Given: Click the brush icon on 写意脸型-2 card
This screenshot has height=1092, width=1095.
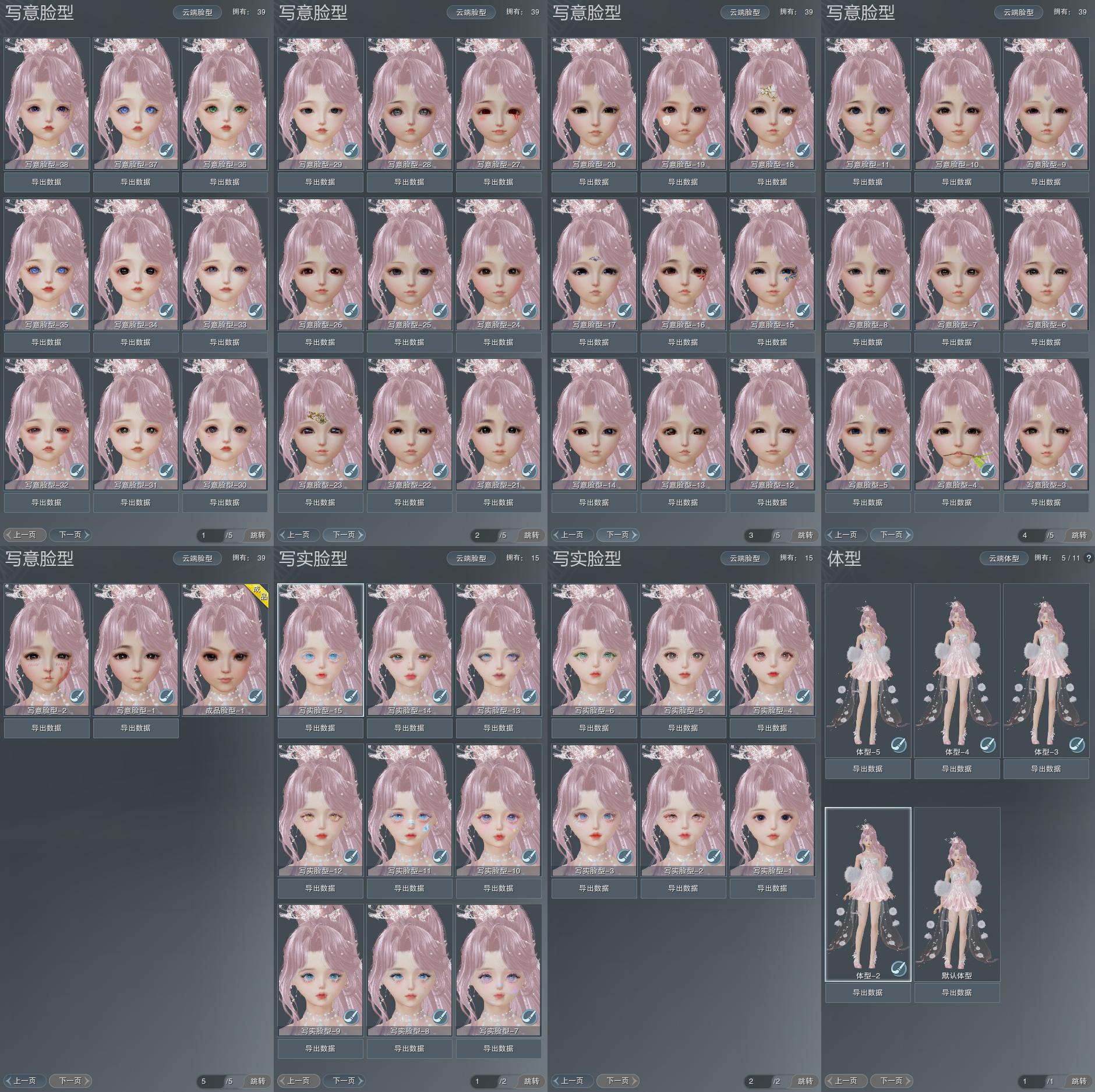Looking at the screenshot, I should 77,696.
